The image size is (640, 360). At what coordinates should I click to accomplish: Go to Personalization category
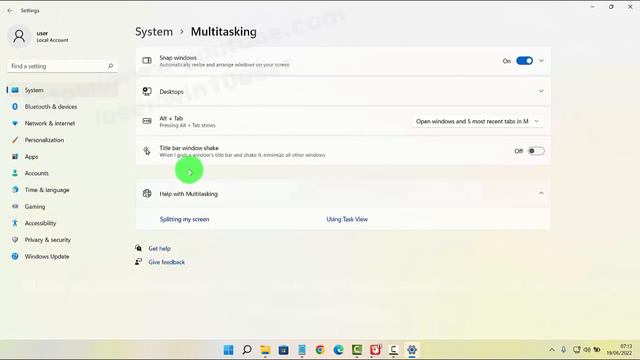62,140
